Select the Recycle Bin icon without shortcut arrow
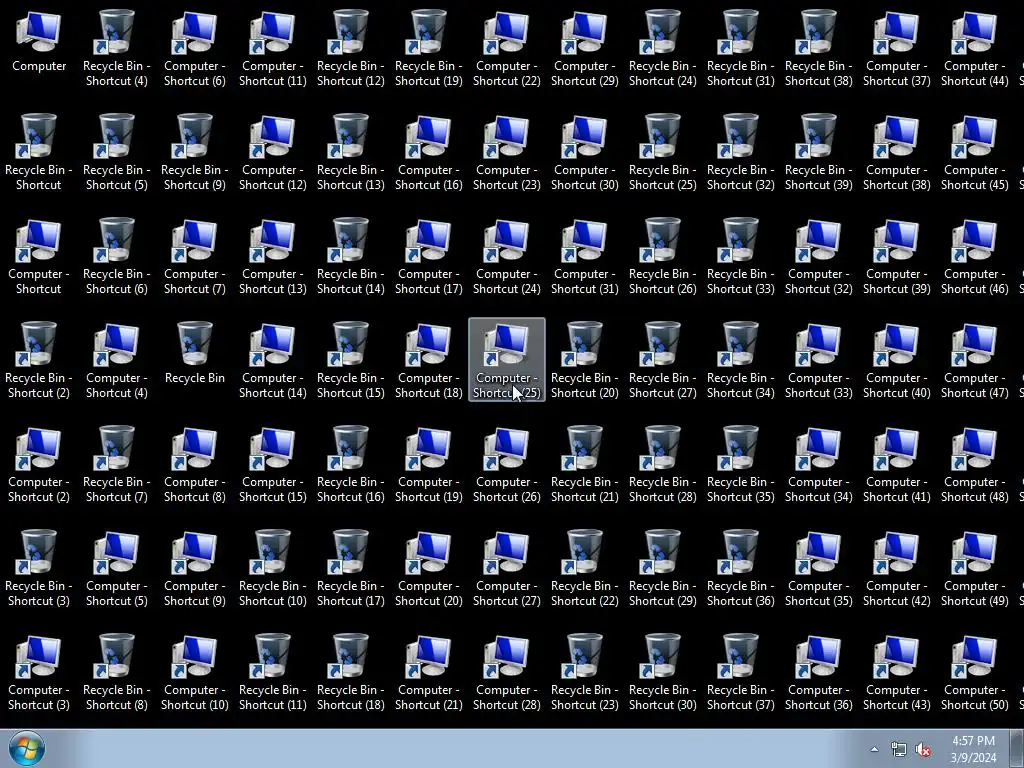The image size is (1024, 768). (x=195, y=353)
